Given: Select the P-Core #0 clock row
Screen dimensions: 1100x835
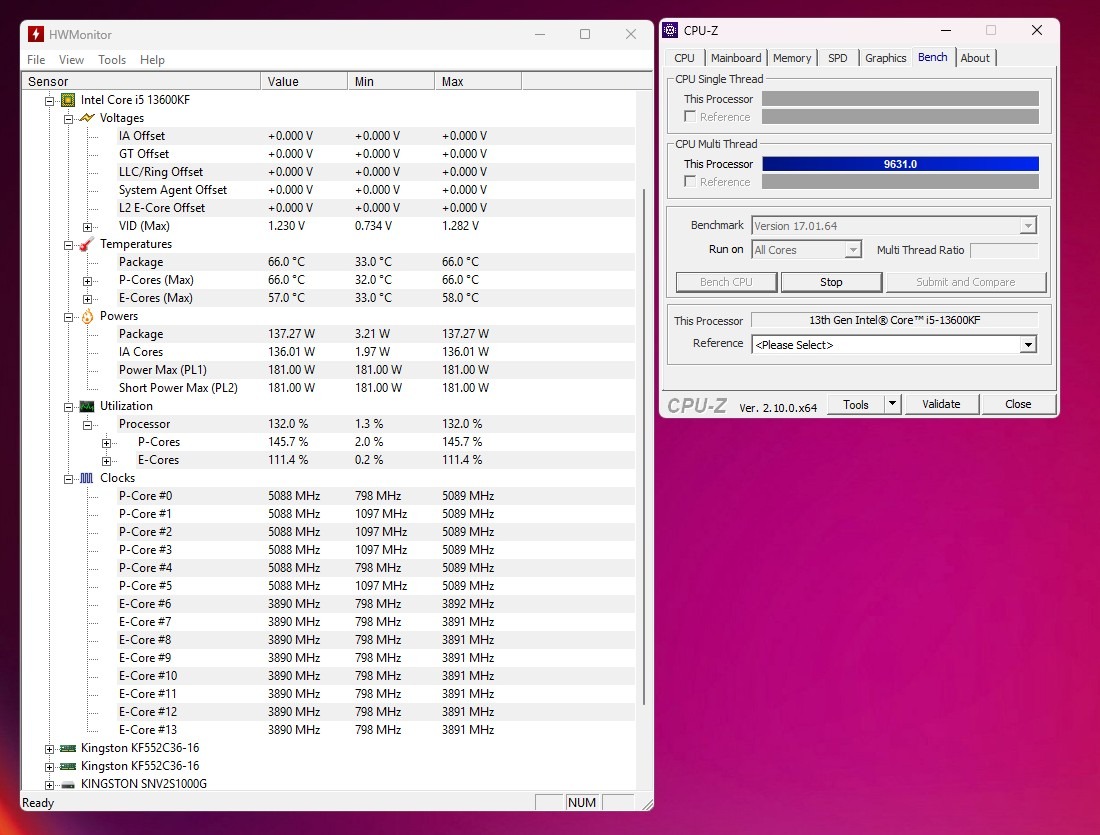Looking at the screenshot, I should coord(375,496).
